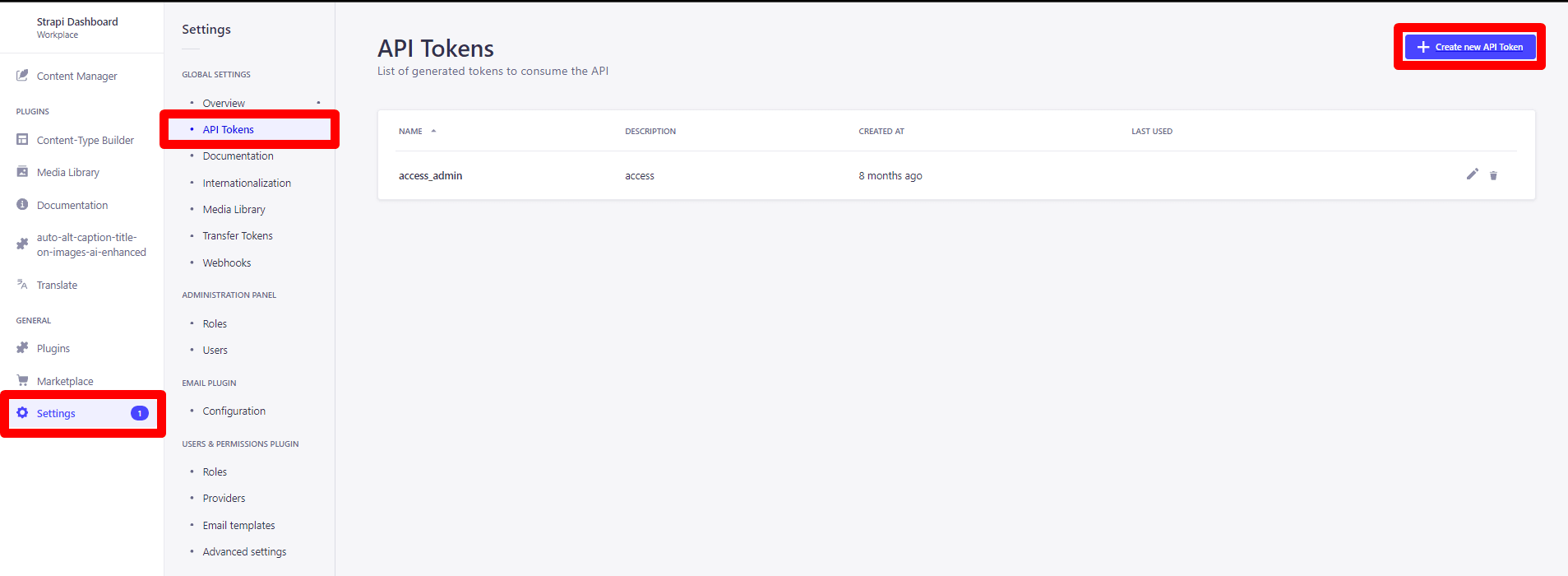Click Strapi Dashboard Workplace title
This screenshot has height=576, width=1568.
(x=77, y=27)
